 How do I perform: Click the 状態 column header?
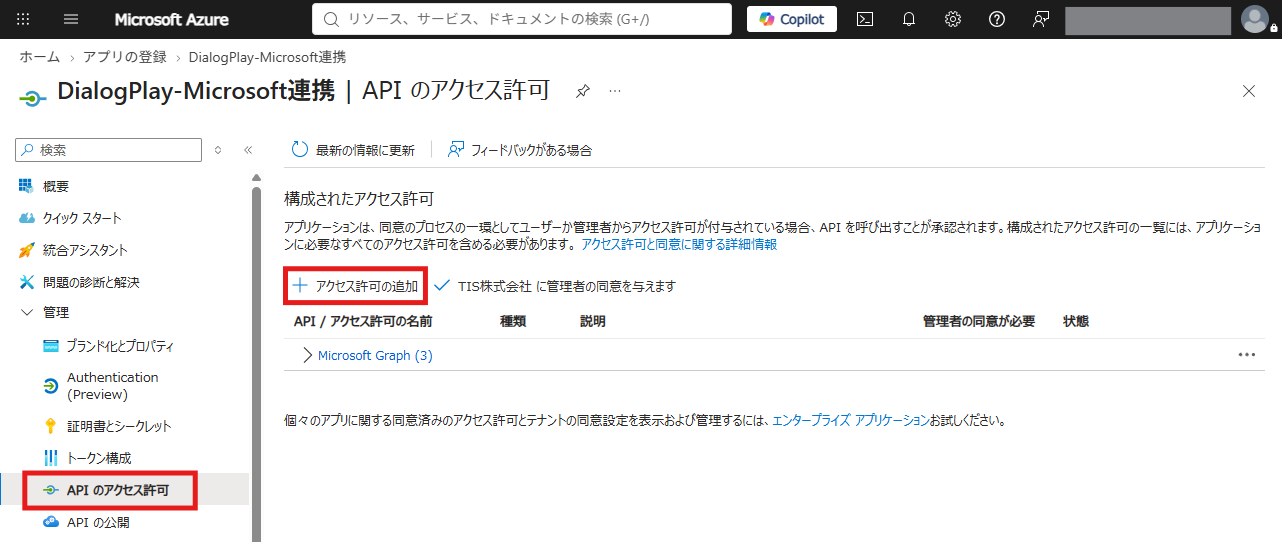[1076, 322]
